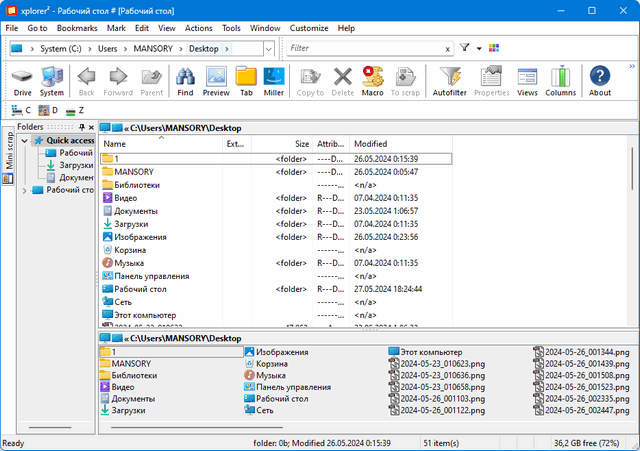Viewport: 640px width, 451px height.
Task: Sort the list by the Modified column header
Action: (370, 144)
